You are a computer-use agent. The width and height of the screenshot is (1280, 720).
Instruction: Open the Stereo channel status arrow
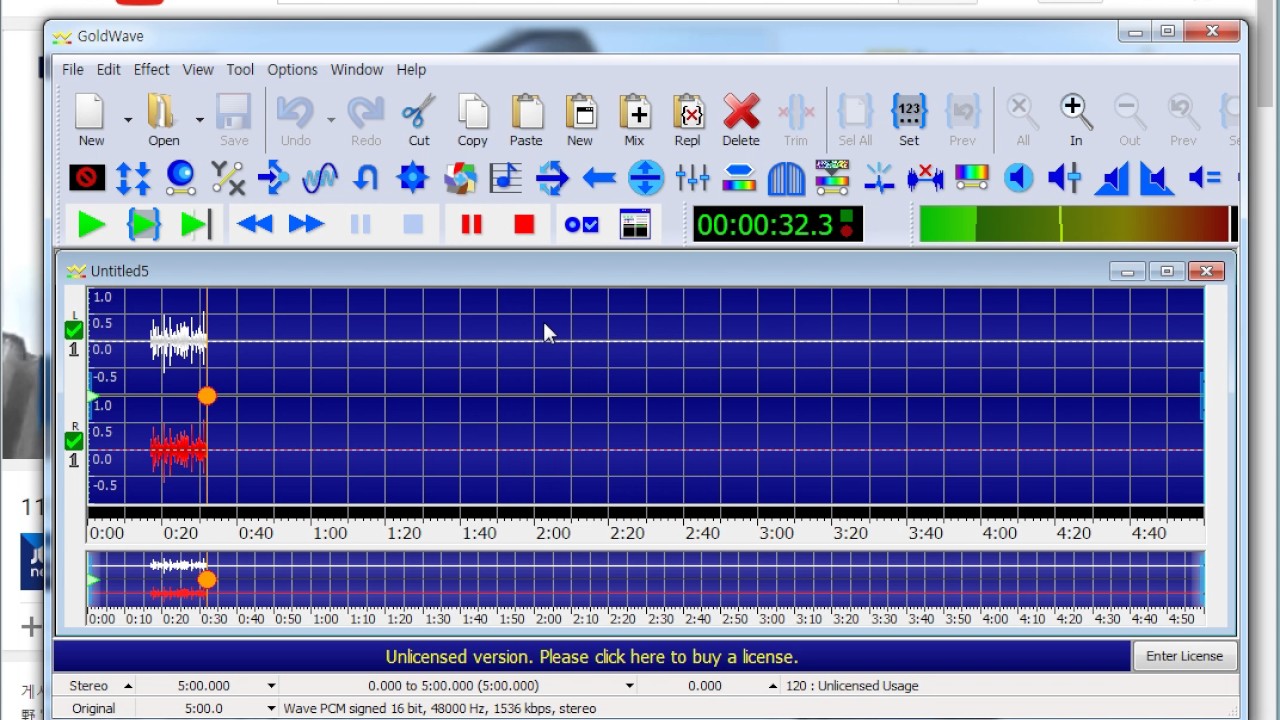coord(128,686)
